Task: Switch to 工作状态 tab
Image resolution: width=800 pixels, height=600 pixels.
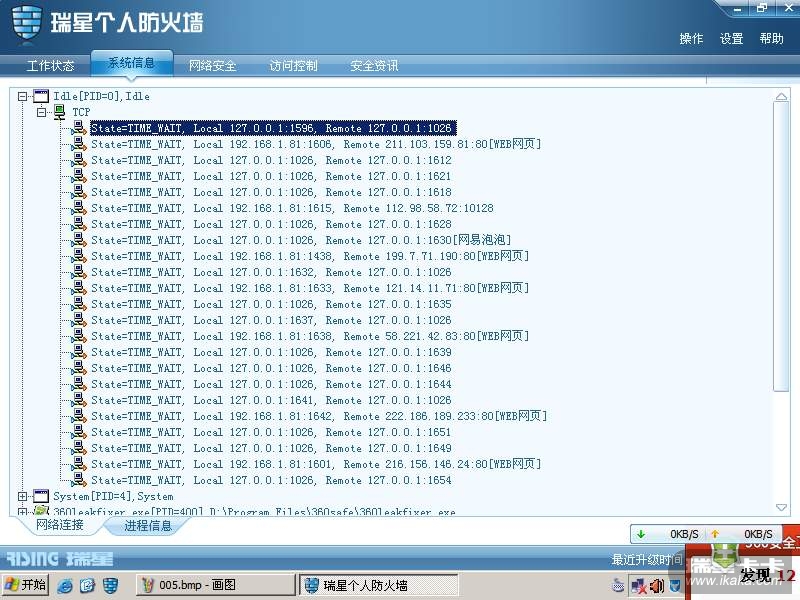Action: [x=50, y=66]
